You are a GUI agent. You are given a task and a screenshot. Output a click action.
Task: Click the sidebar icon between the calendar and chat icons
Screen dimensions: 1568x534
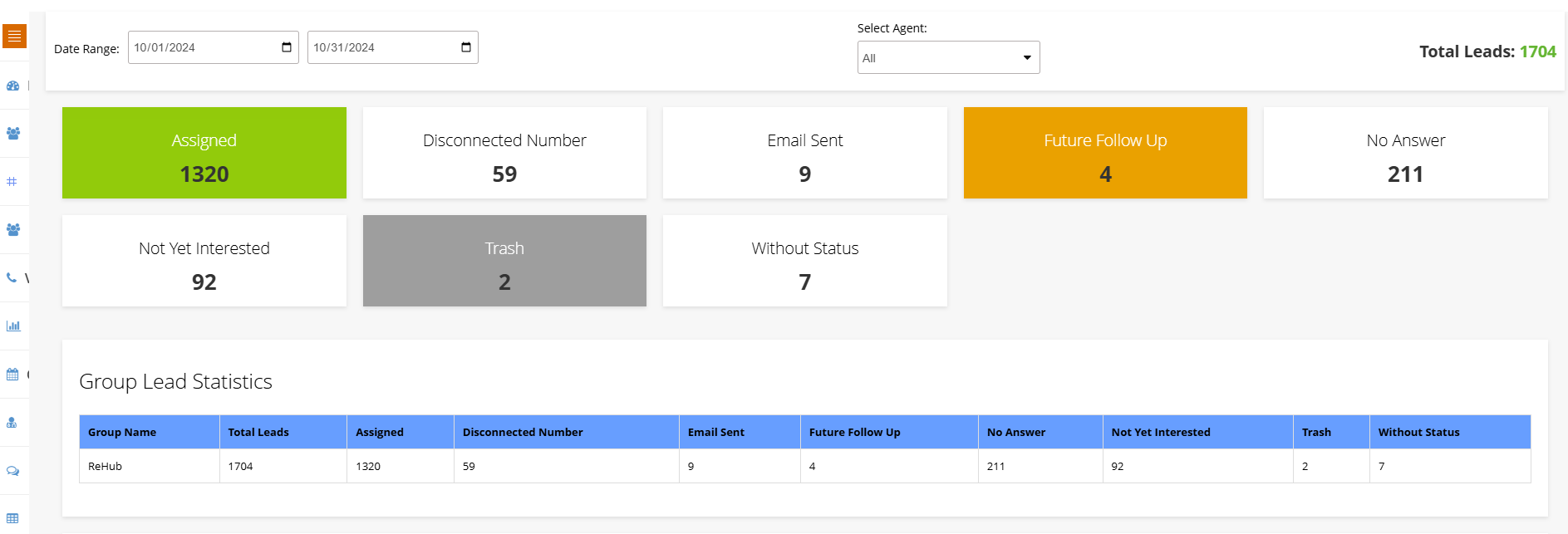(12, 422)
